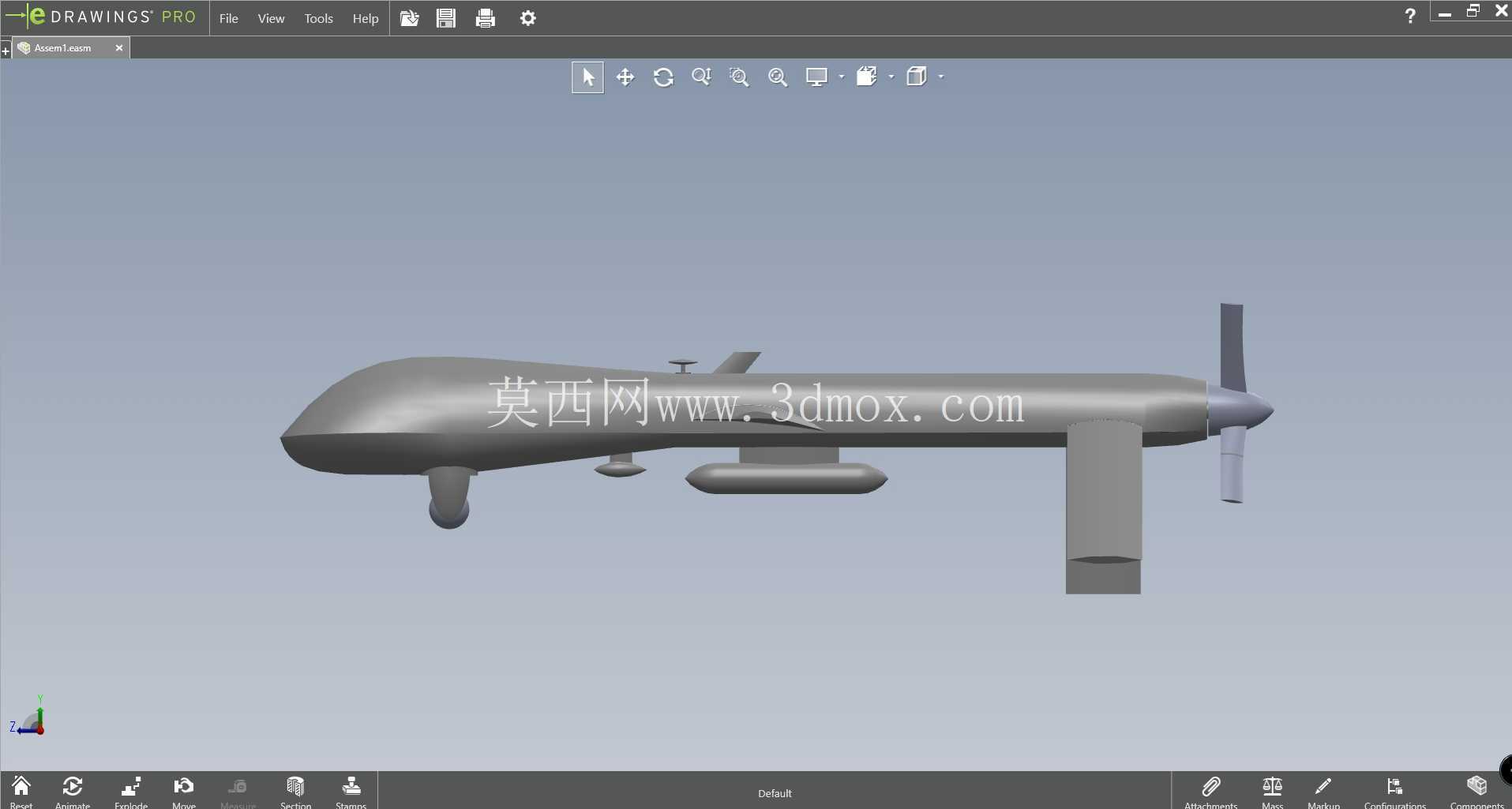Activate the Zoom tool
The height and width of the screenshot is (809, 1512).
[x=701, y=77]
